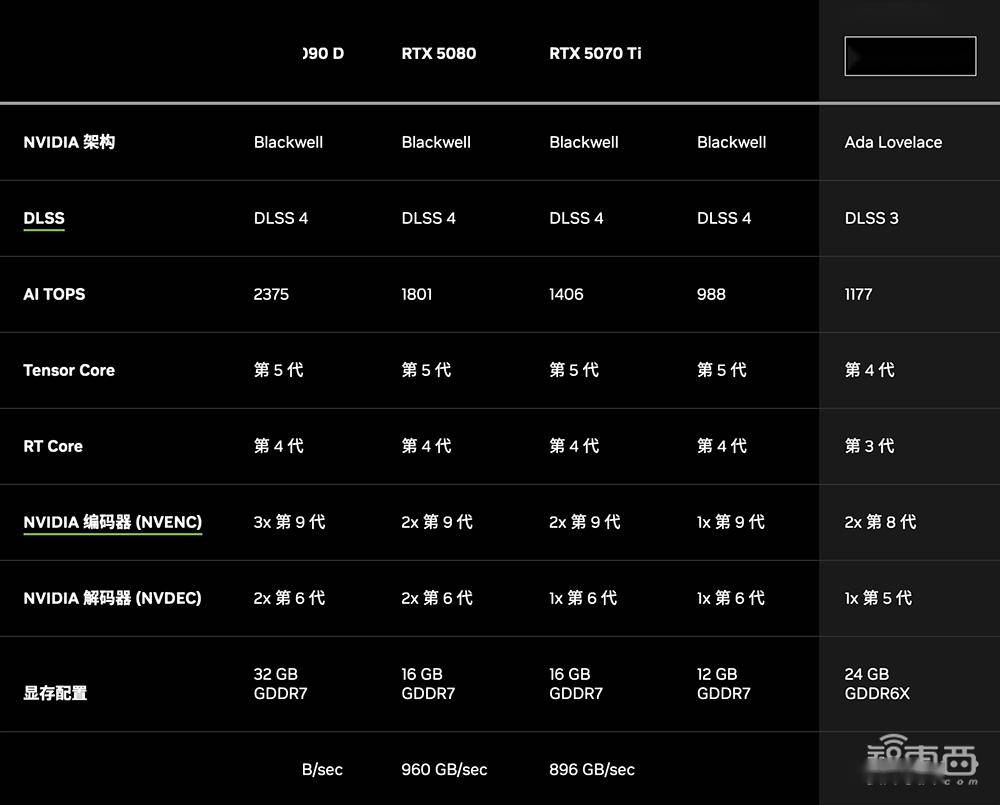Select the RT Core 第 3 代 cell

pos(869,446)
